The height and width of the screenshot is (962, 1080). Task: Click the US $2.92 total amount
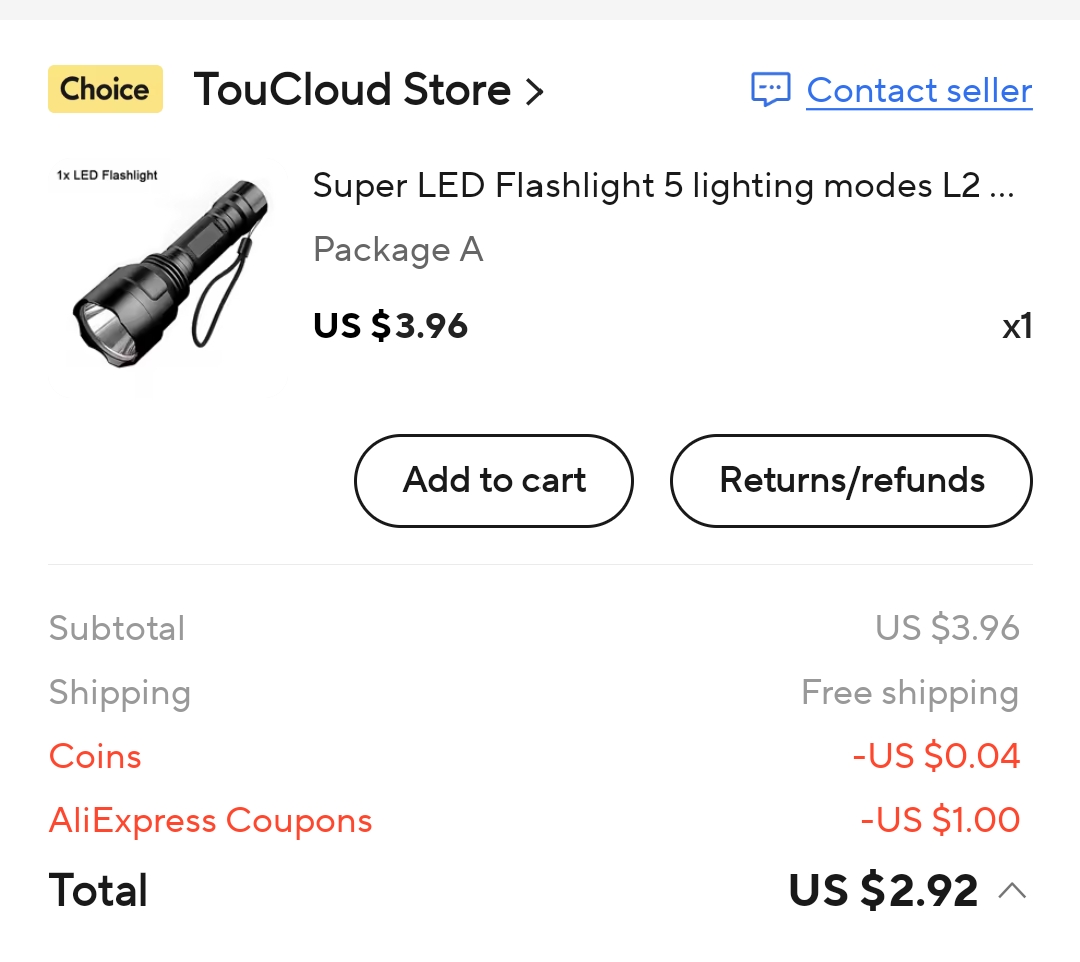click(883, 890)
